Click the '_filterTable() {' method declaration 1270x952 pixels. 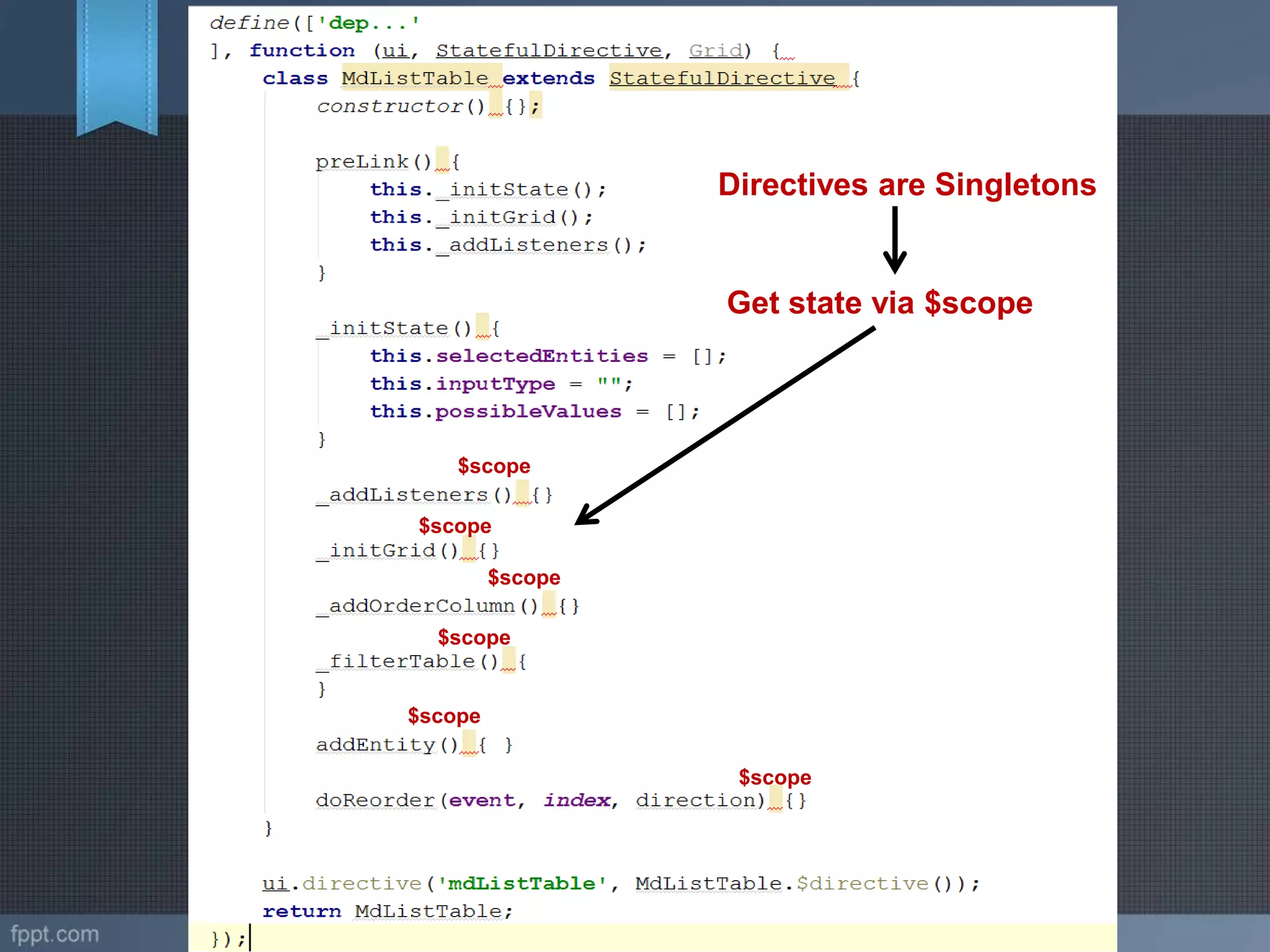[421, 662]
